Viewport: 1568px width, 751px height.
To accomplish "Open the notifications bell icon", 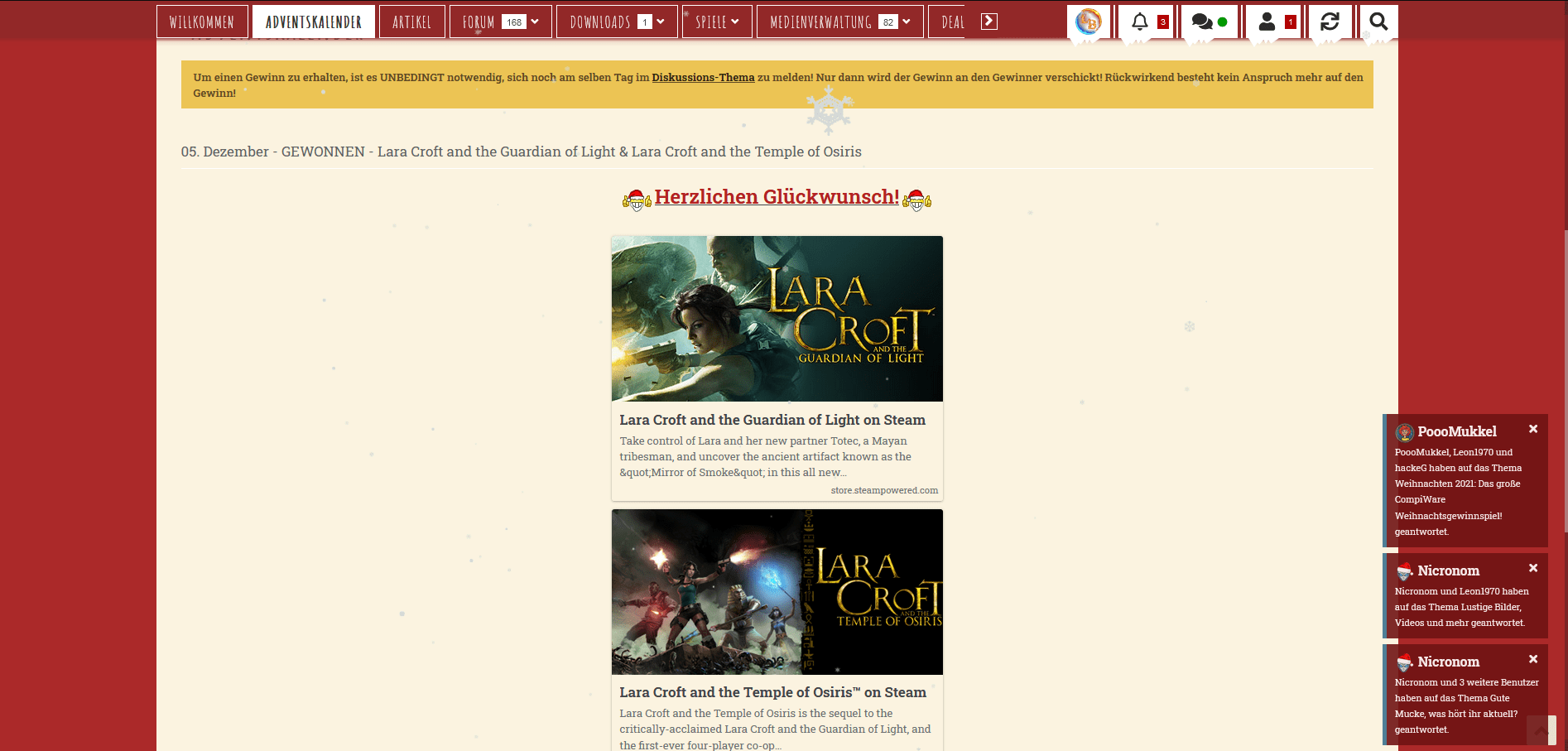I will (x=1140, y=22).
